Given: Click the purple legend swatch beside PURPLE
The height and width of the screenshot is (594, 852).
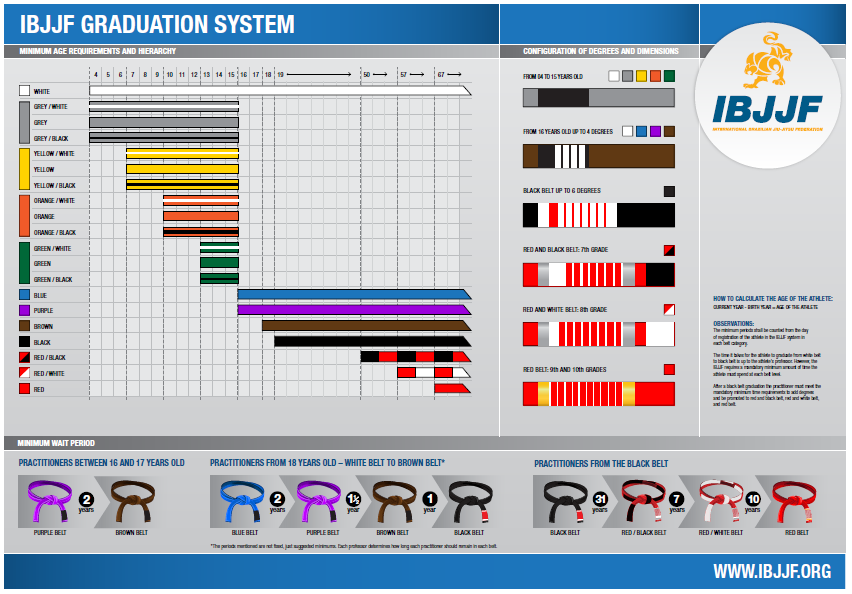Looking at the screenshot, I should point(24,310).
